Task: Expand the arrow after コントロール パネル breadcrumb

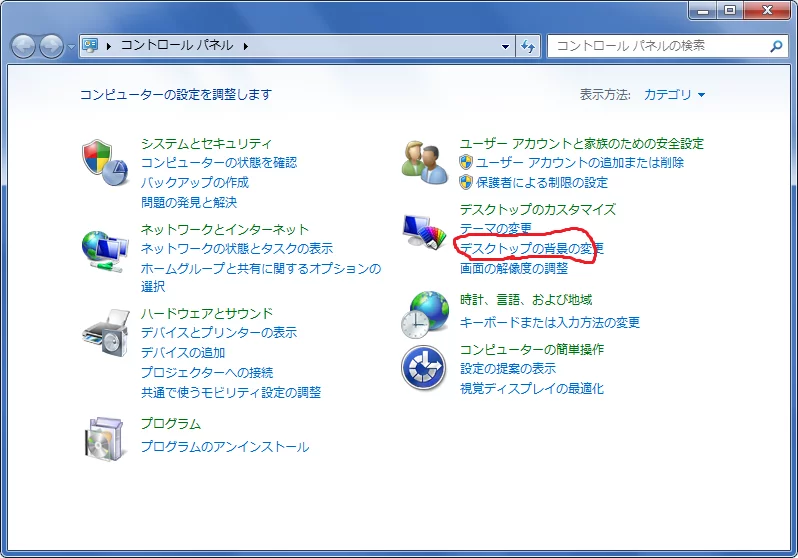Action: [x=245, y=46]
